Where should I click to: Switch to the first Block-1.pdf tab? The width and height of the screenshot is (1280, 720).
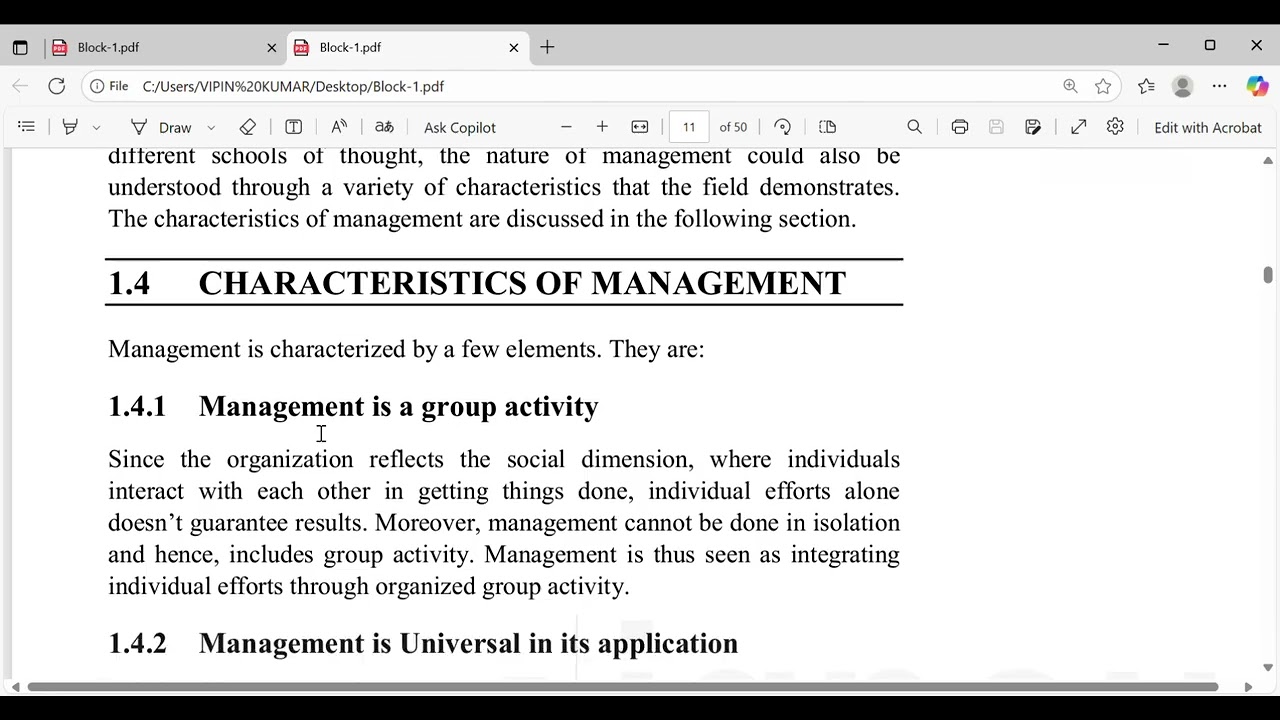click(x=164, y=47)
